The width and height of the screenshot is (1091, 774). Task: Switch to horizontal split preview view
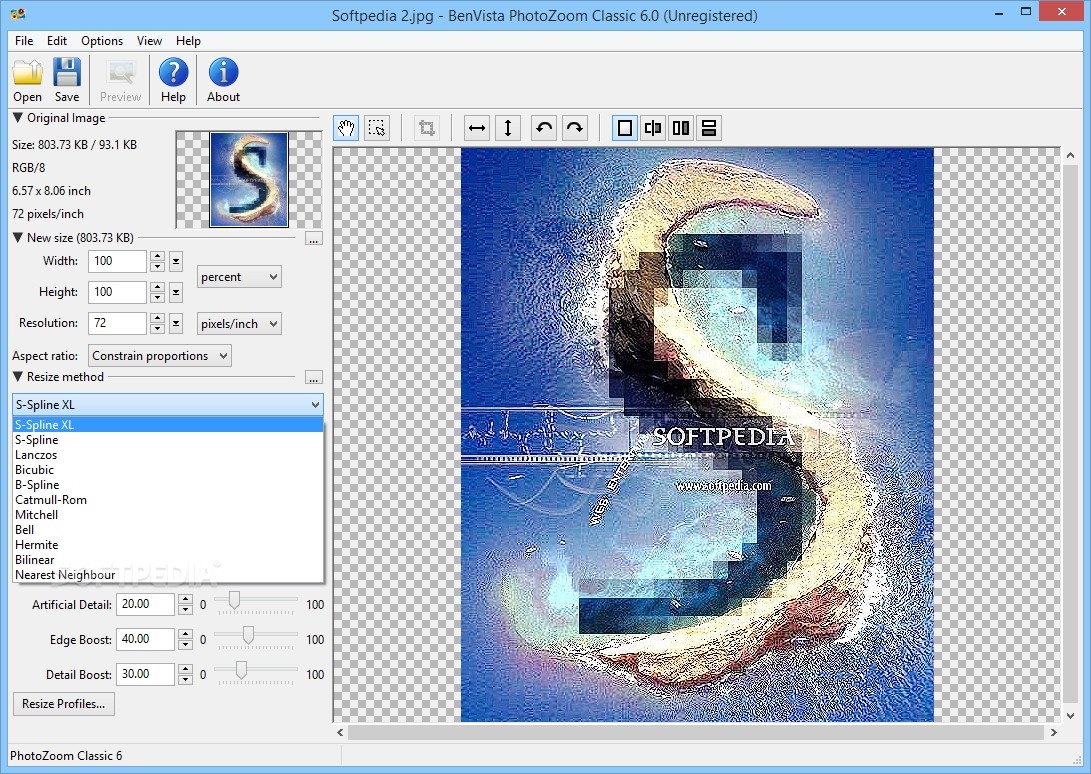[x=708, y=128]
